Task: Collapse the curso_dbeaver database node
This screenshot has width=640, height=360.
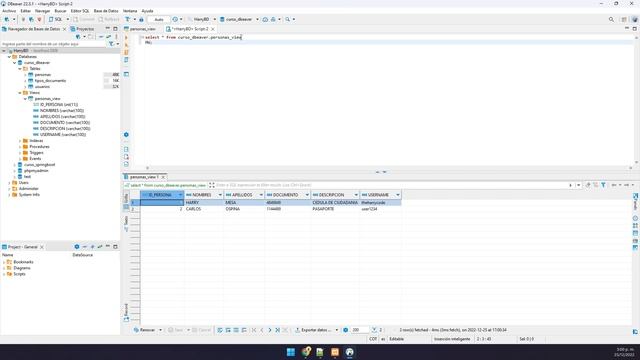Action: 15,63
